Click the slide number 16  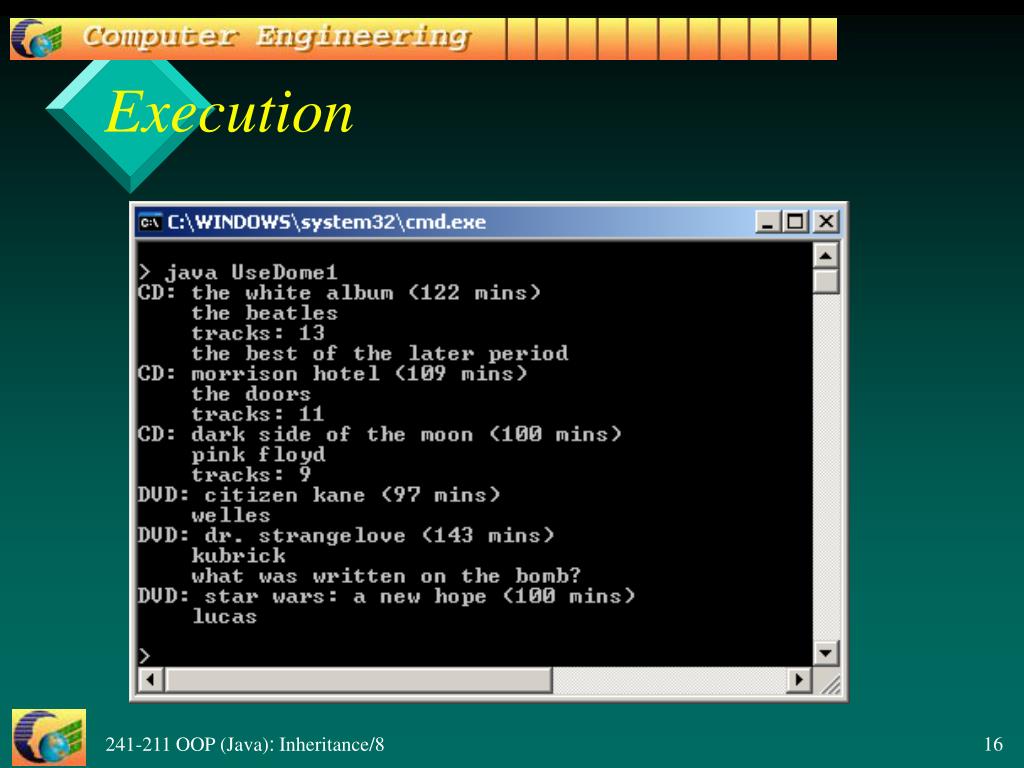pyautogui.click(x=993, y=744)
